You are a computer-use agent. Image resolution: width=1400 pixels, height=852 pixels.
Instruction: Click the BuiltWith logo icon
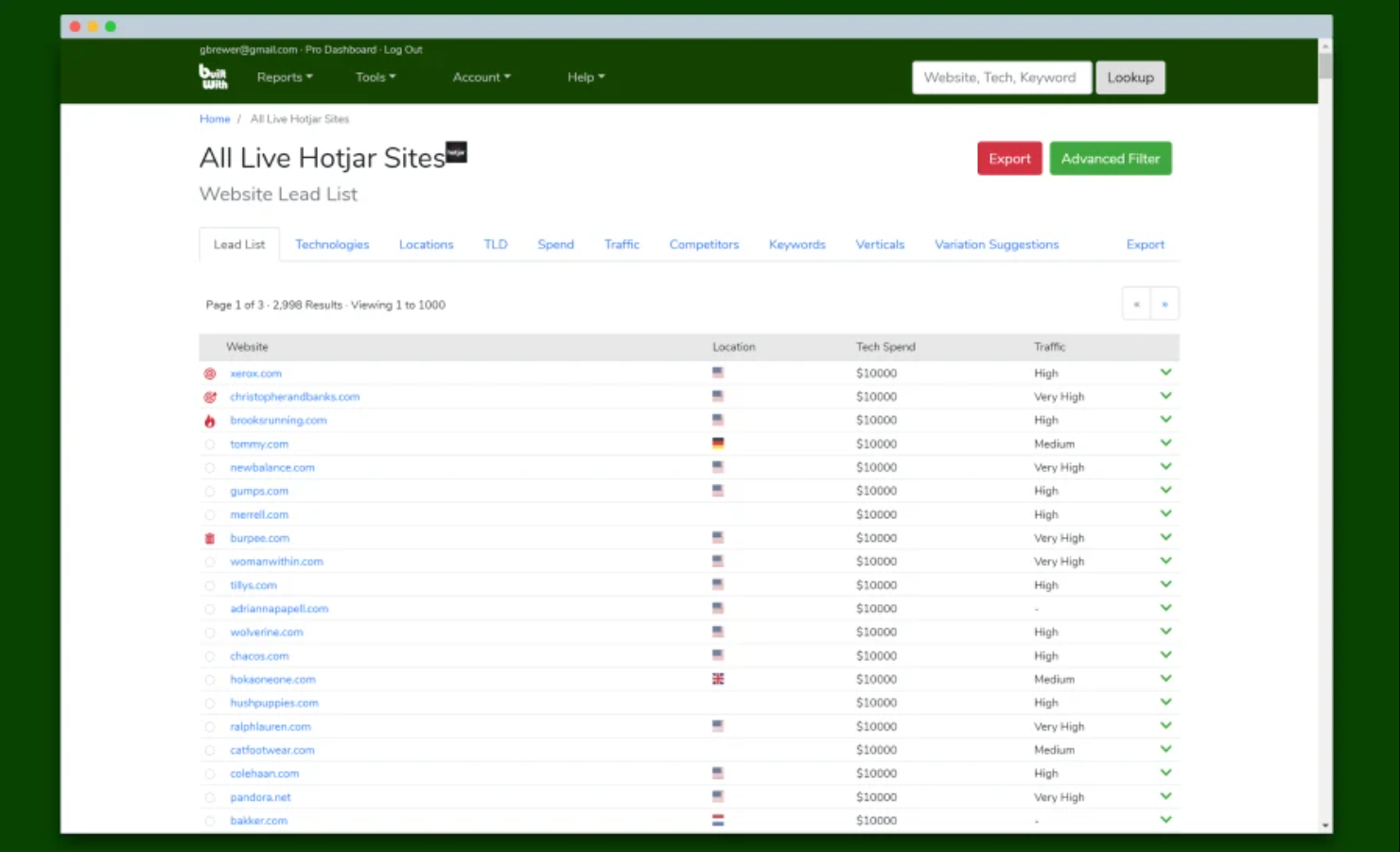coord(213,77)
